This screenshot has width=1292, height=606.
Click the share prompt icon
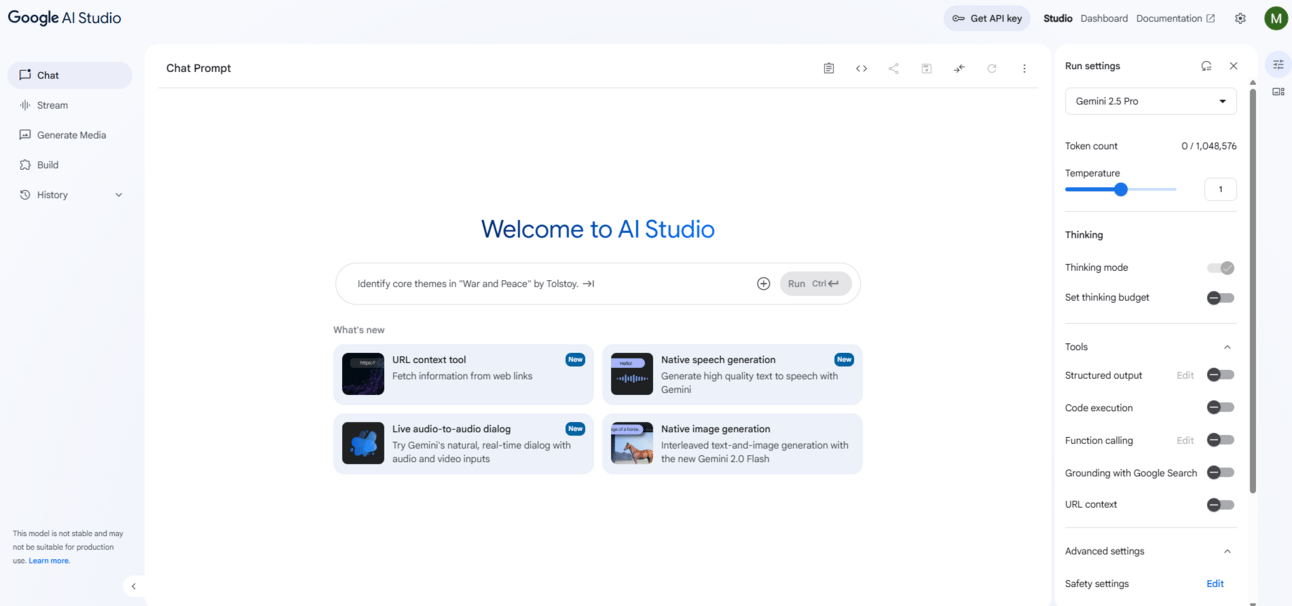(x=894, y=68)
